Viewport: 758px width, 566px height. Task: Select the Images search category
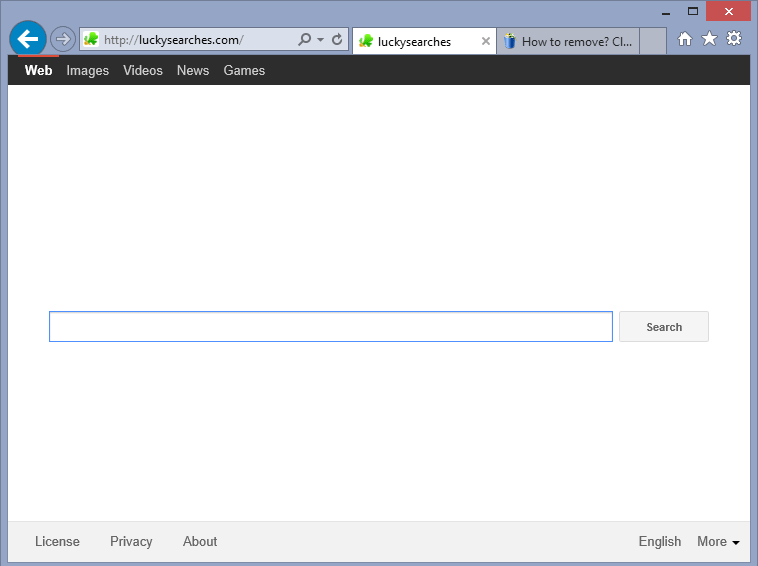click(87, 71)
